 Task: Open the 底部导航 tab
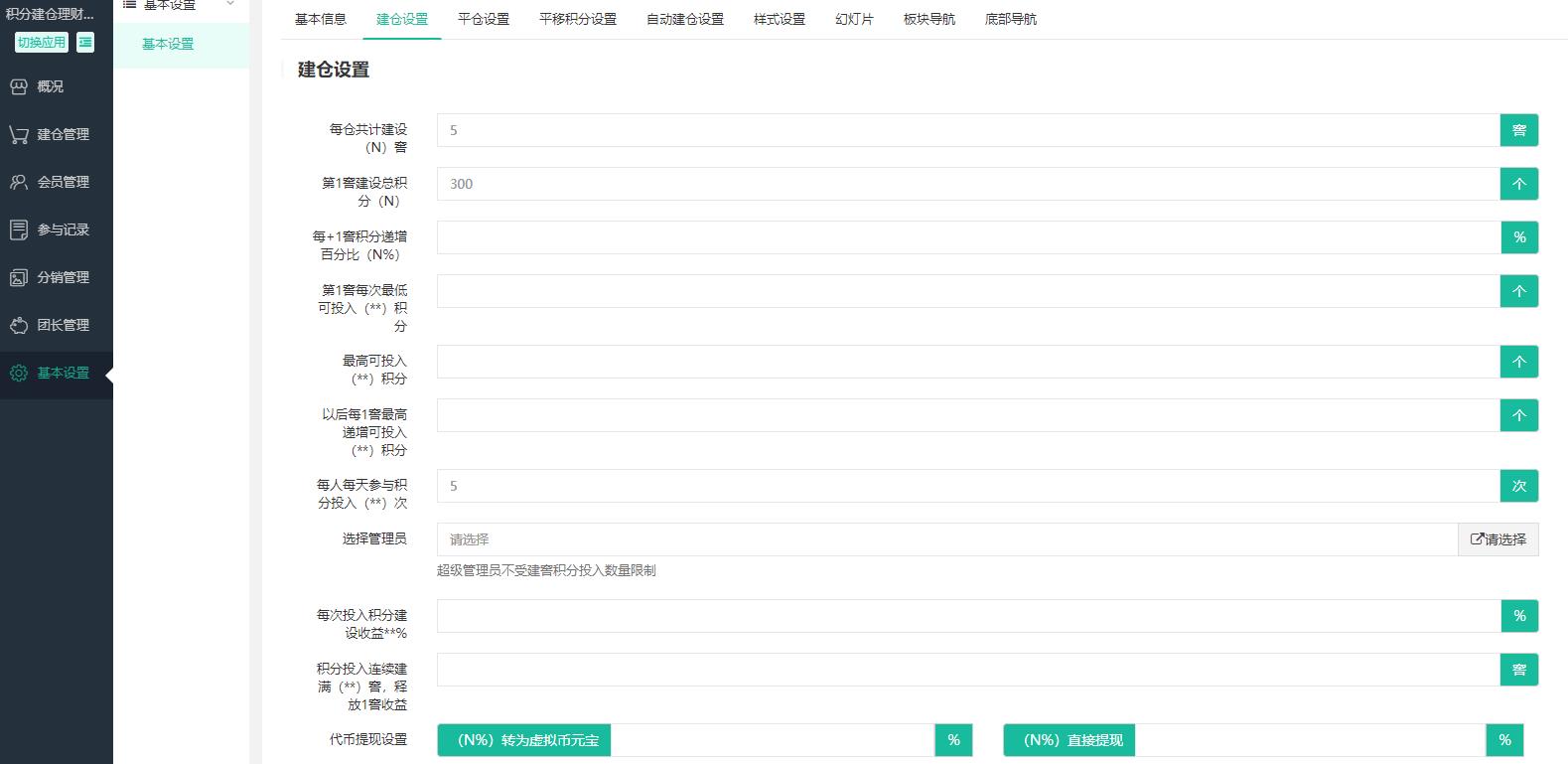click(1011, 19)
